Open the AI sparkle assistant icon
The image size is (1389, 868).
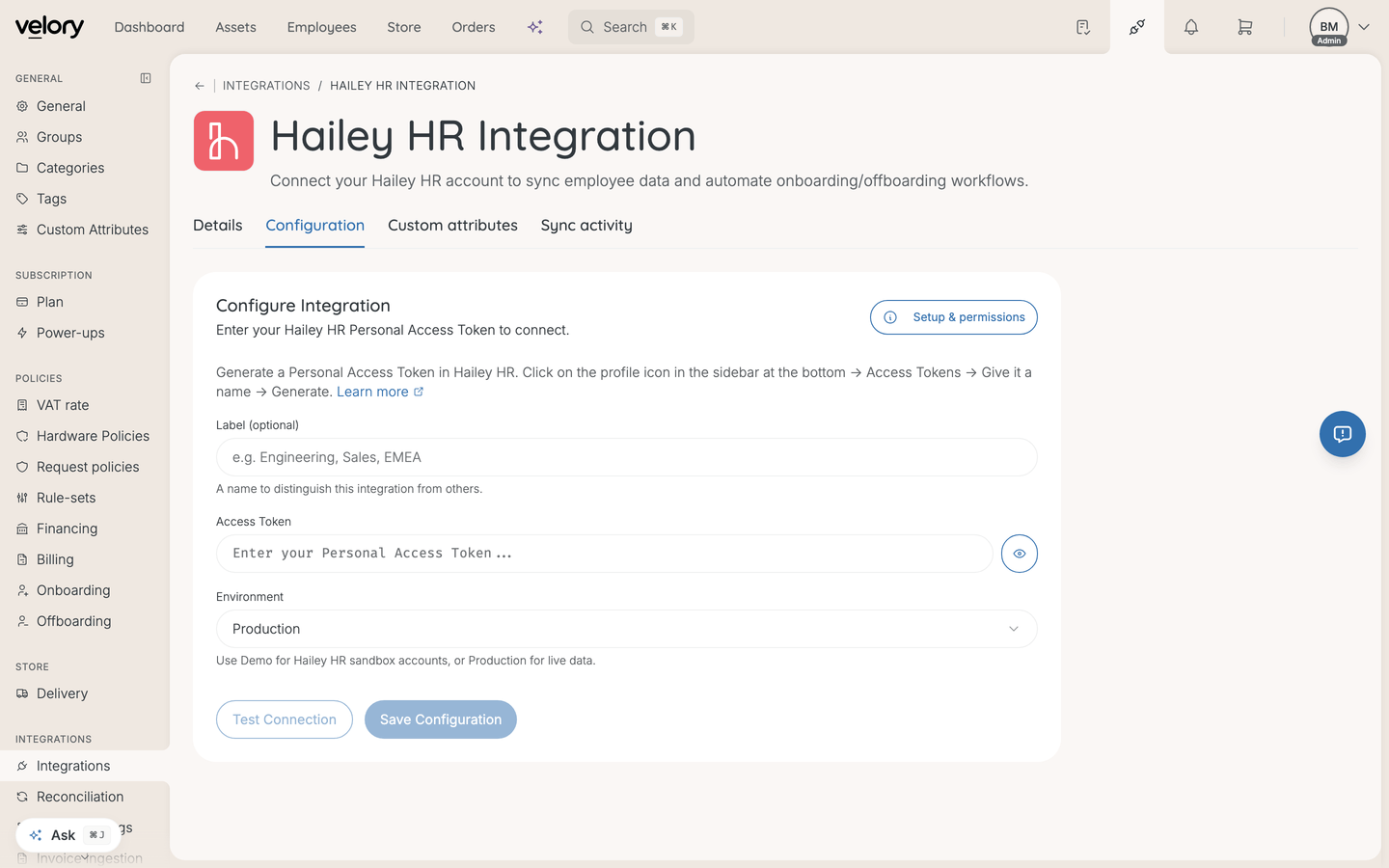[x=535, y=27]
